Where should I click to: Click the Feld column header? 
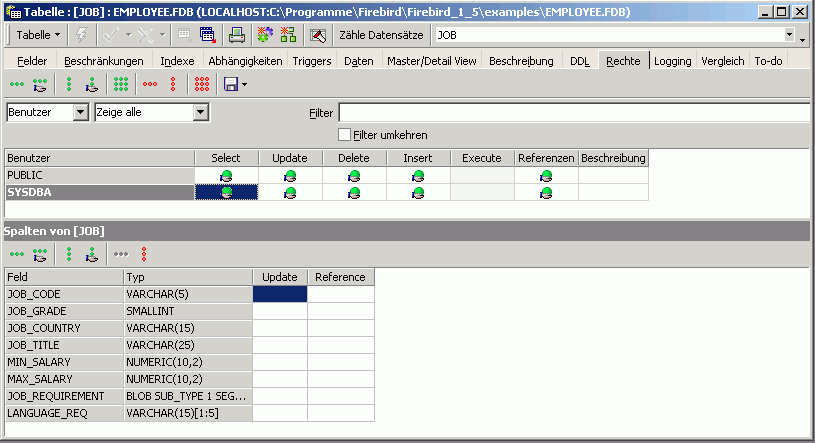[x=64, y=277]
